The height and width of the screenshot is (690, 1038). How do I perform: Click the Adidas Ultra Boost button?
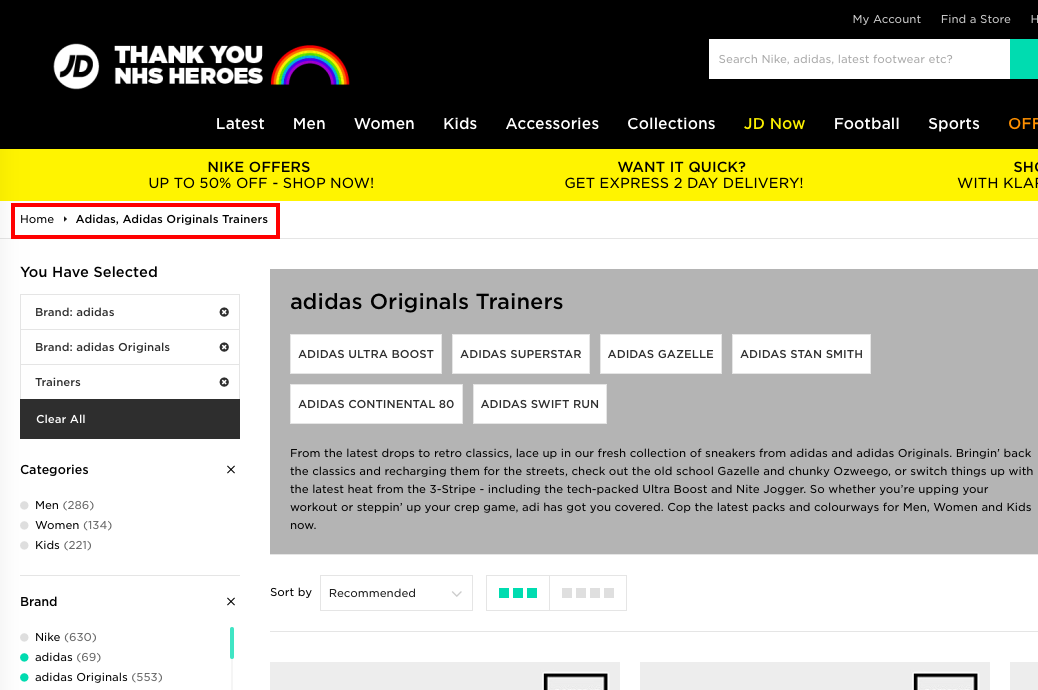tap(365, 354)
